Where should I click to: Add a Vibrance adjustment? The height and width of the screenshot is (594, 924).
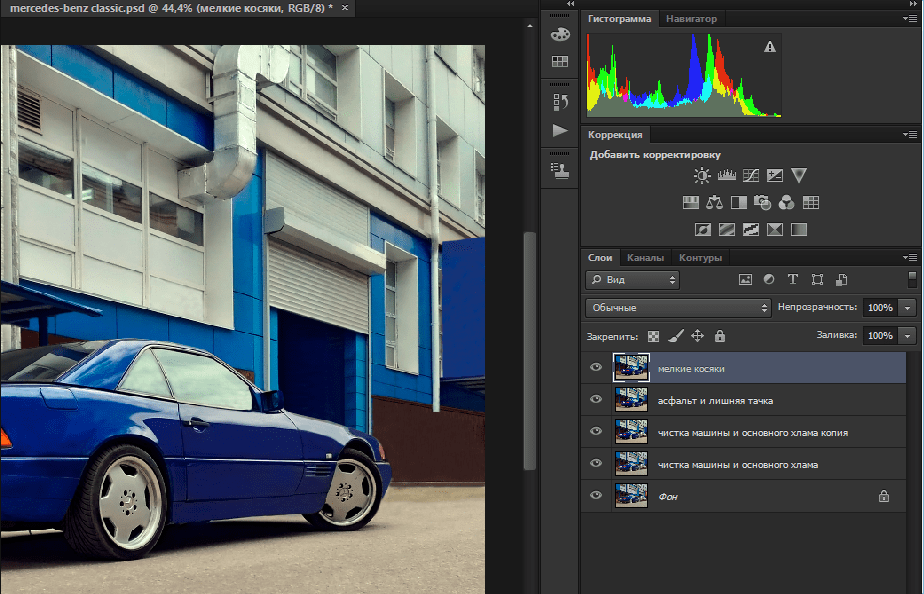pos(799,175)
